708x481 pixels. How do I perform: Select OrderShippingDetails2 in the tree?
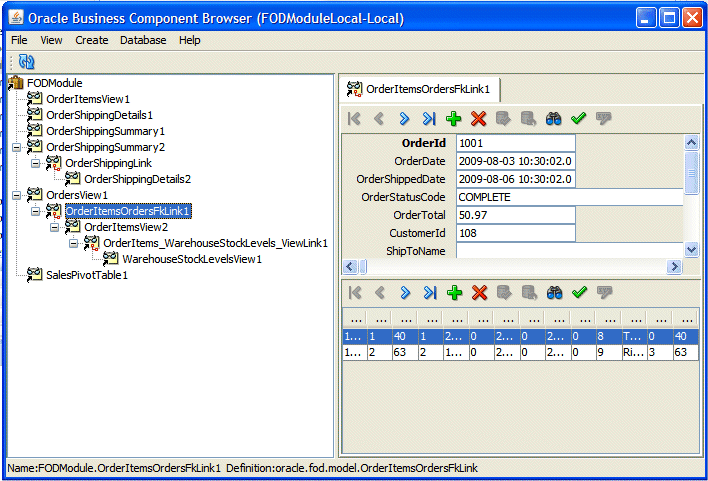138,179
